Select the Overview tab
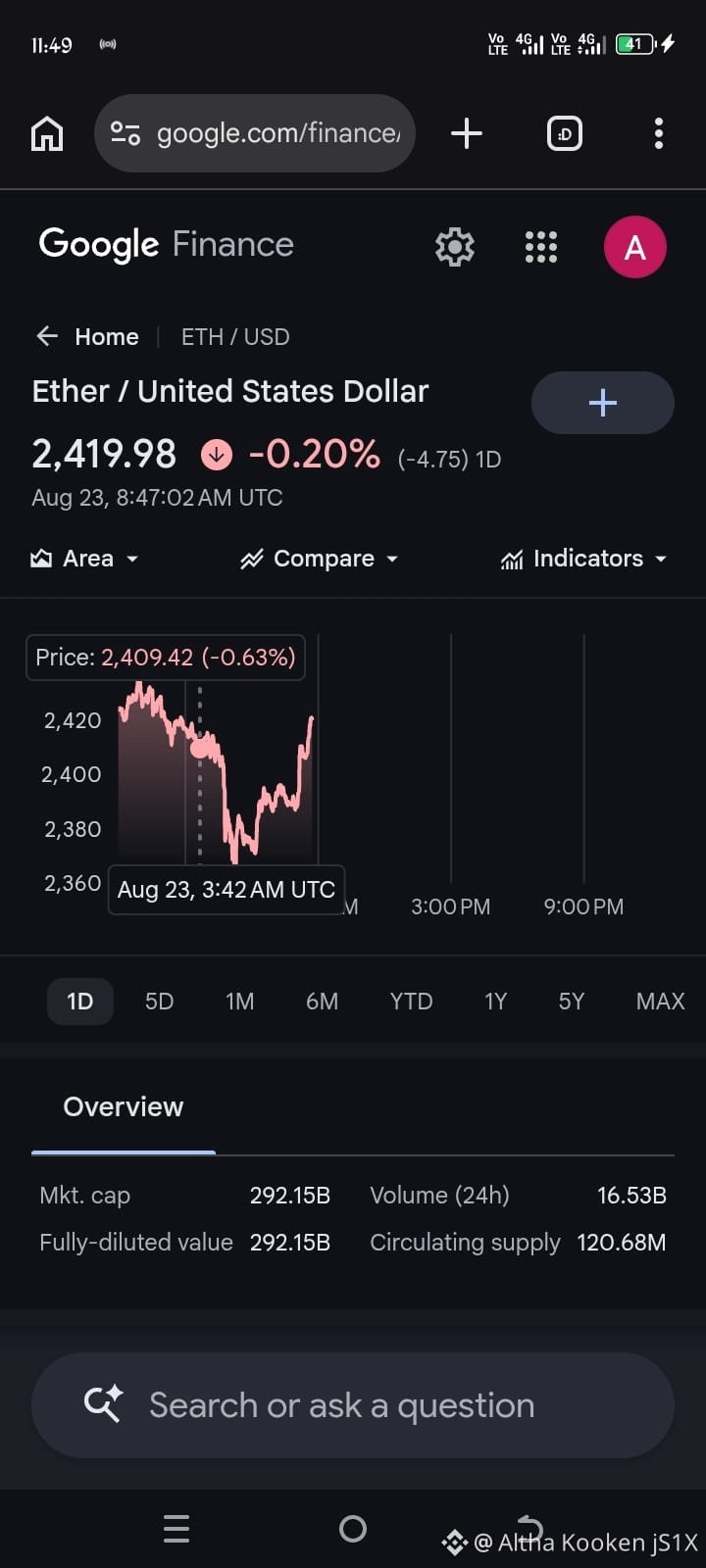This screenshot has width=706, height=1568. coord(124,1107)
